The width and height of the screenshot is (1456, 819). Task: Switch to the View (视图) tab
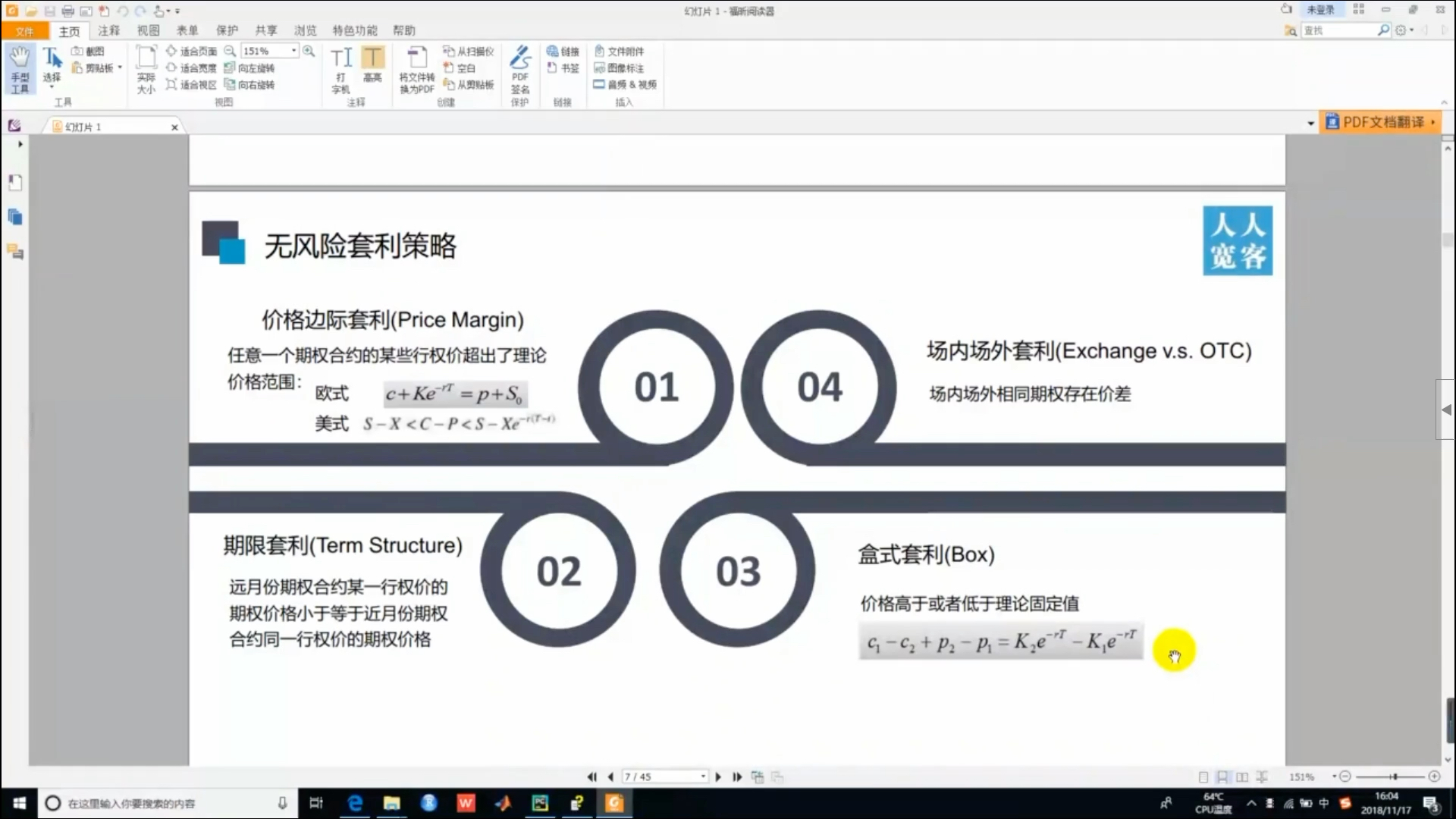coord(148,30)
